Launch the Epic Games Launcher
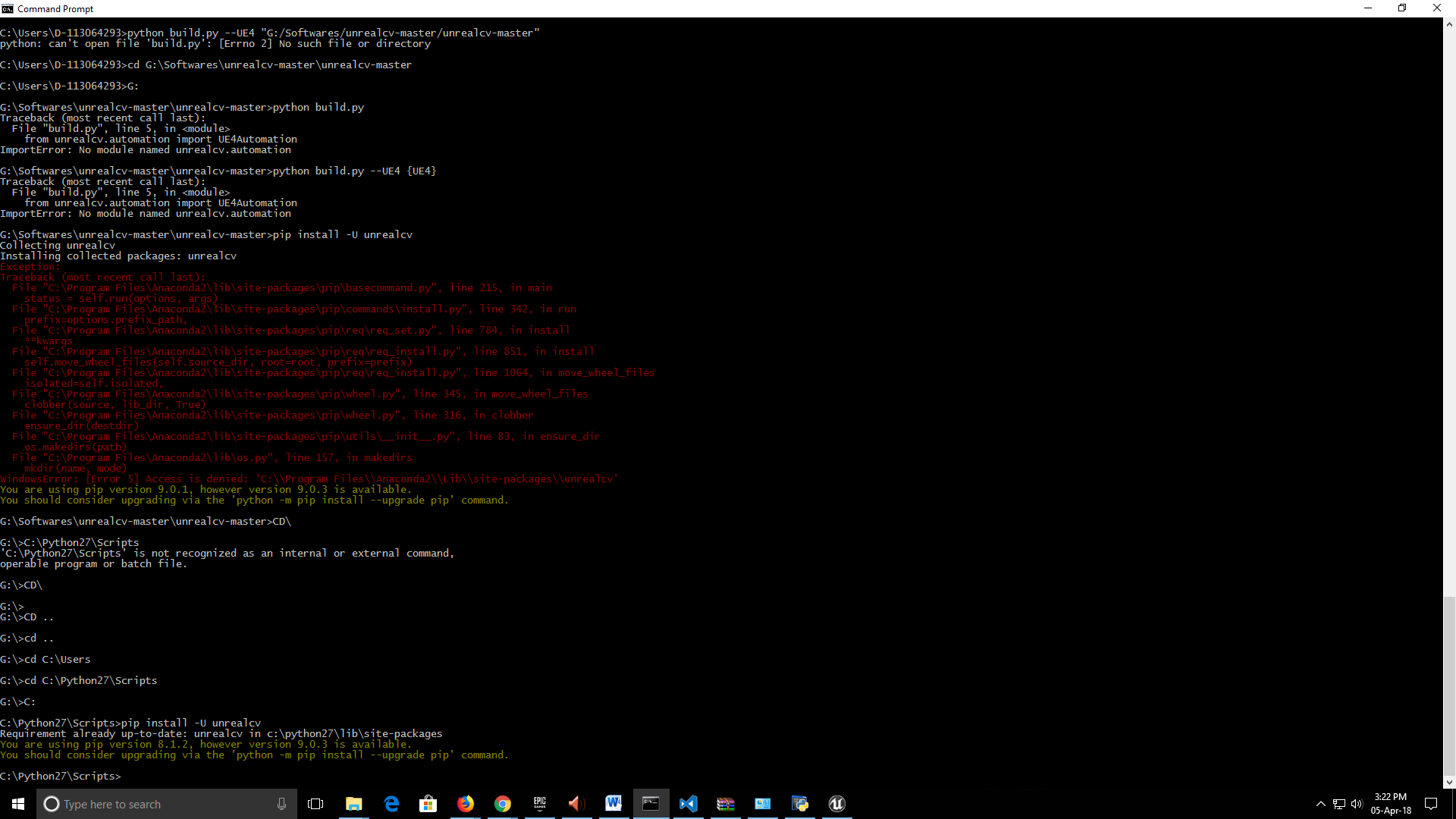 [x=540, y=804]
